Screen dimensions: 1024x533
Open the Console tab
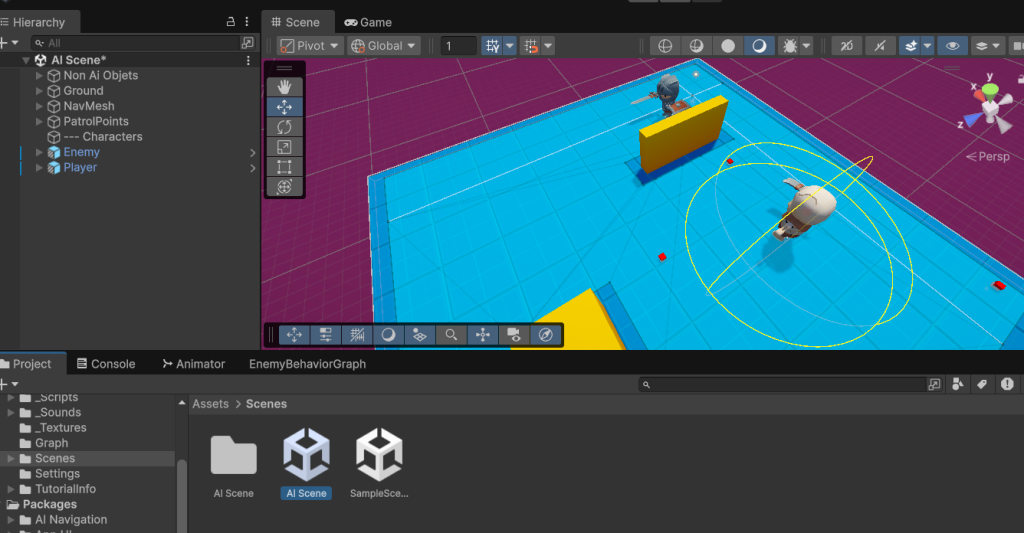pyautogui.click(x=106, y=364)
